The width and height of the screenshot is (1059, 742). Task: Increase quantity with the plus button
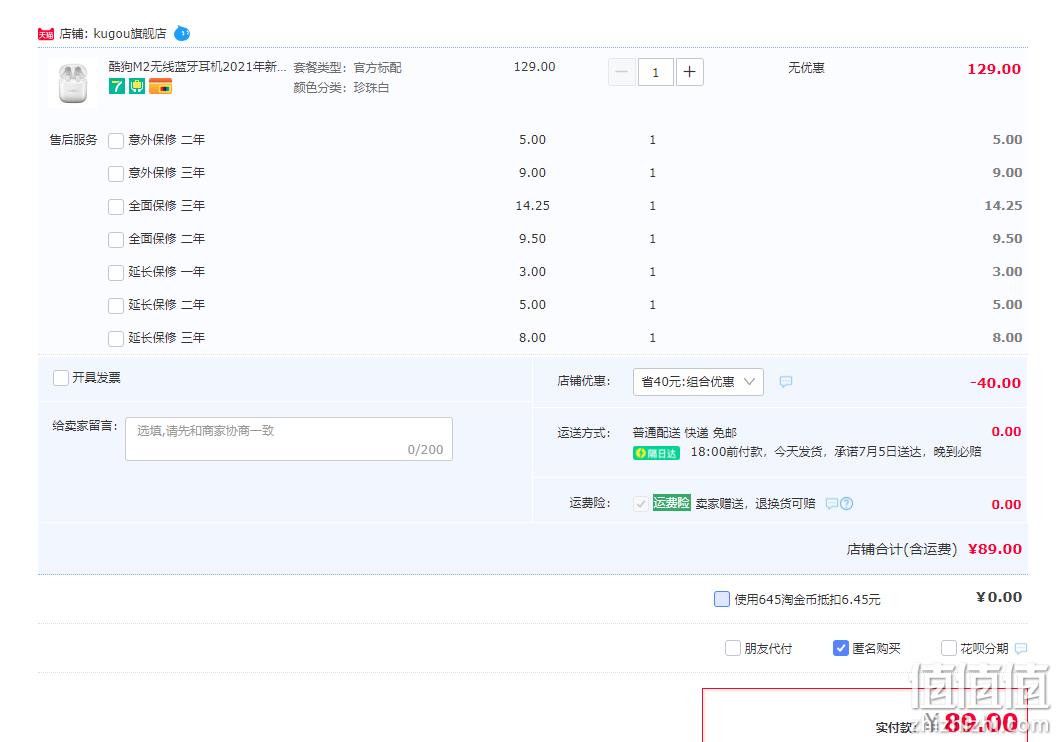pos(689,72)
